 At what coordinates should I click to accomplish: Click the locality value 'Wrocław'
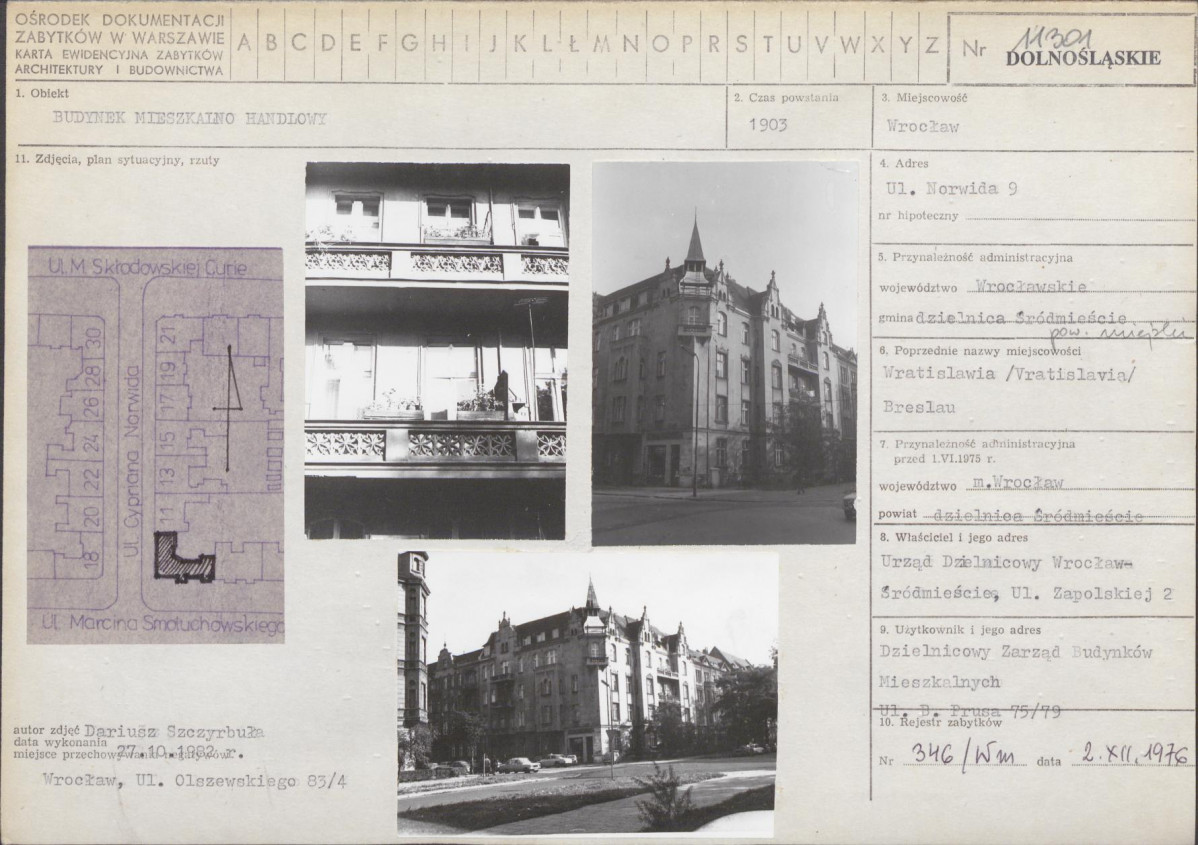tap(922, 127)
